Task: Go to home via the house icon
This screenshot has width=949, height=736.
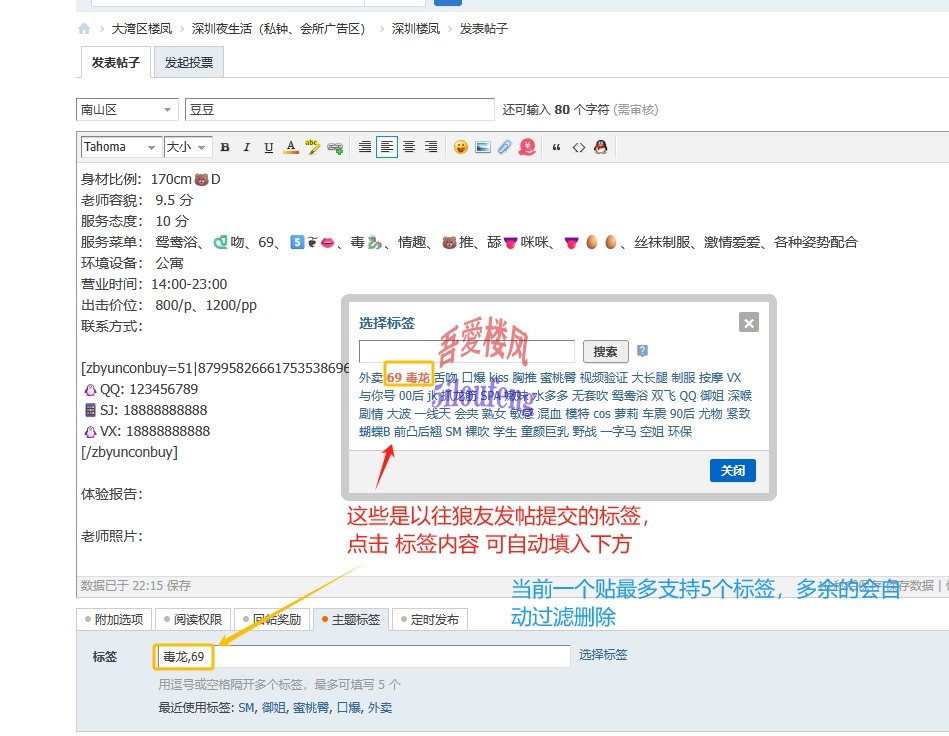Action: coord(84,28)
